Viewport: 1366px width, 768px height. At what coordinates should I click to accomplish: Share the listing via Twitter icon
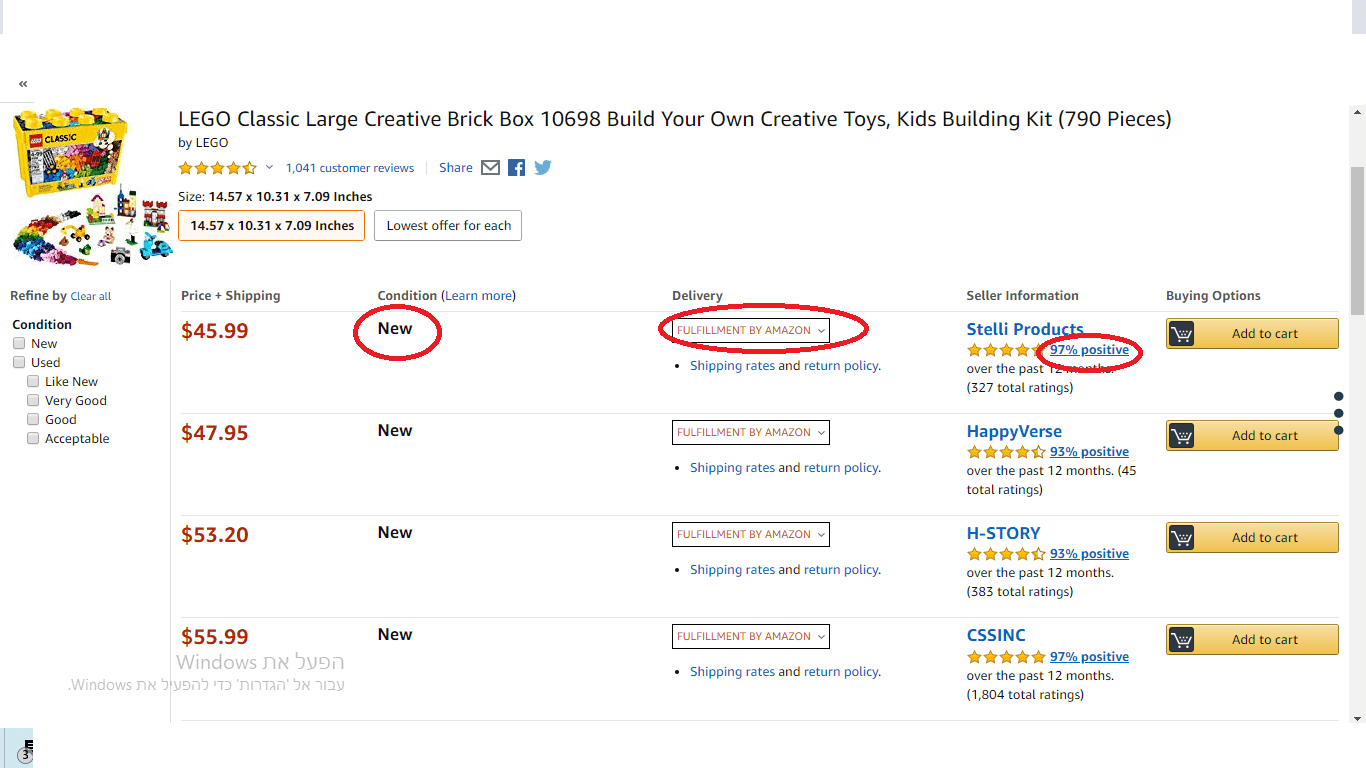click(543, 168)
